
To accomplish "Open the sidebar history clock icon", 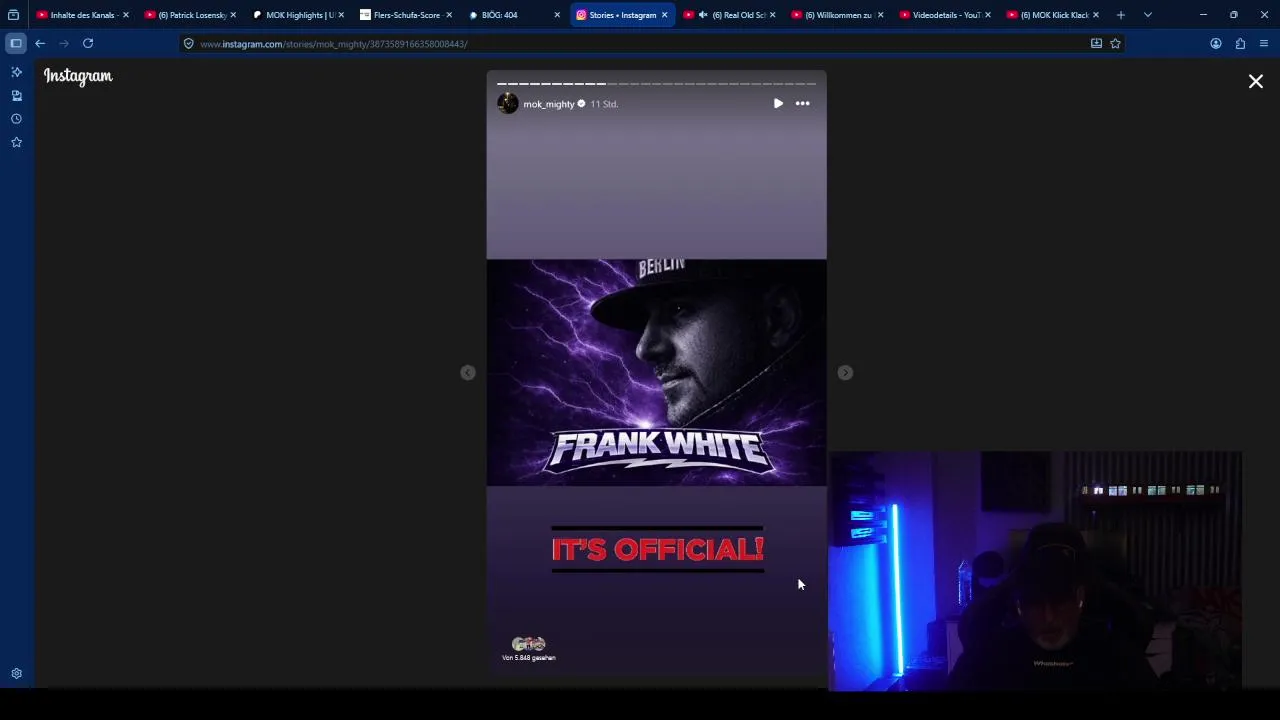I will pyautogui.click(x=16, y=119).
